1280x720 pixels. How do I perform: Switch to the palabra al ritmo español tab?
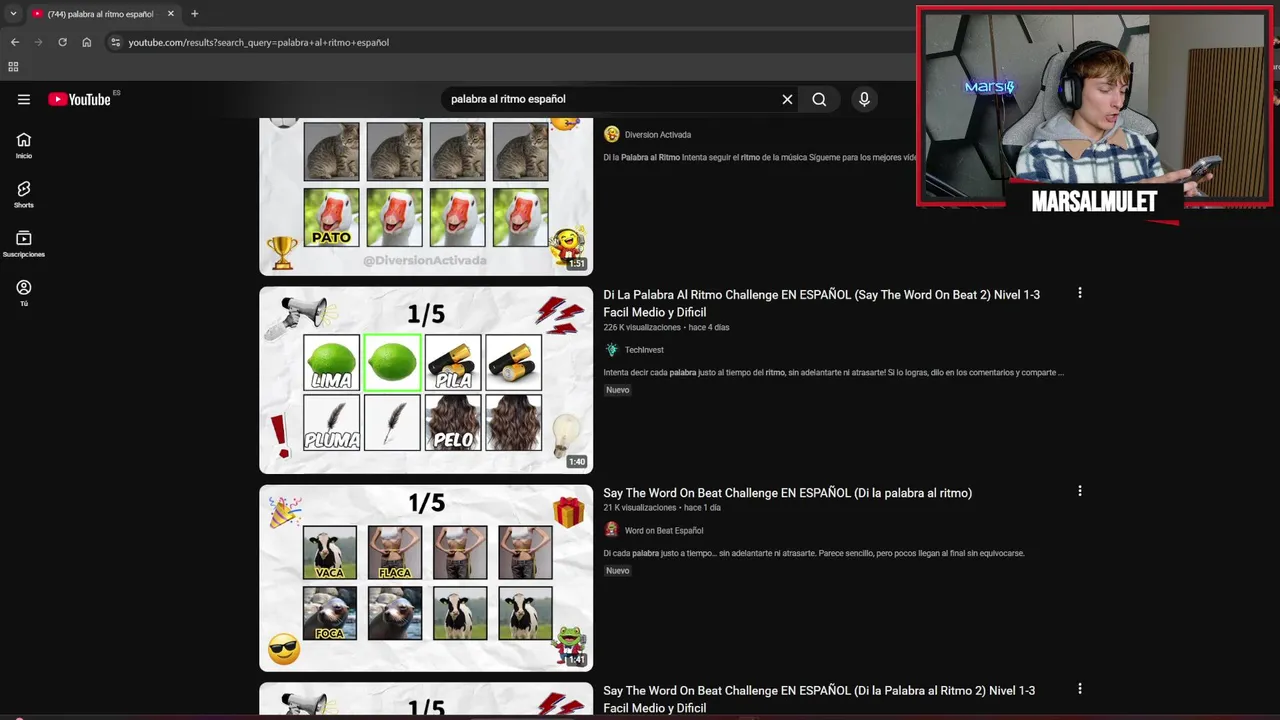click(x=100, y=14)
